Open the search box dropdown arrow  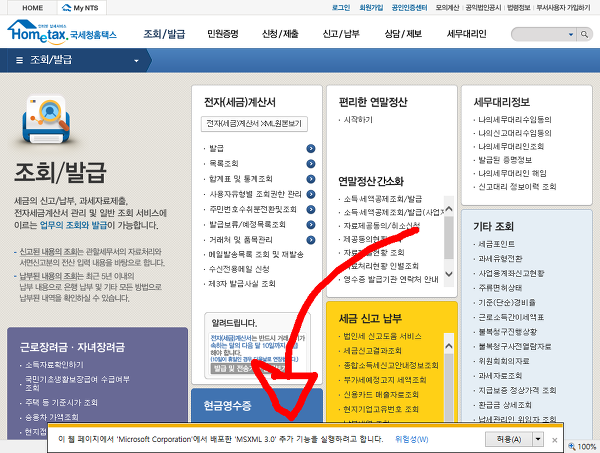click(x=571, y=34)
